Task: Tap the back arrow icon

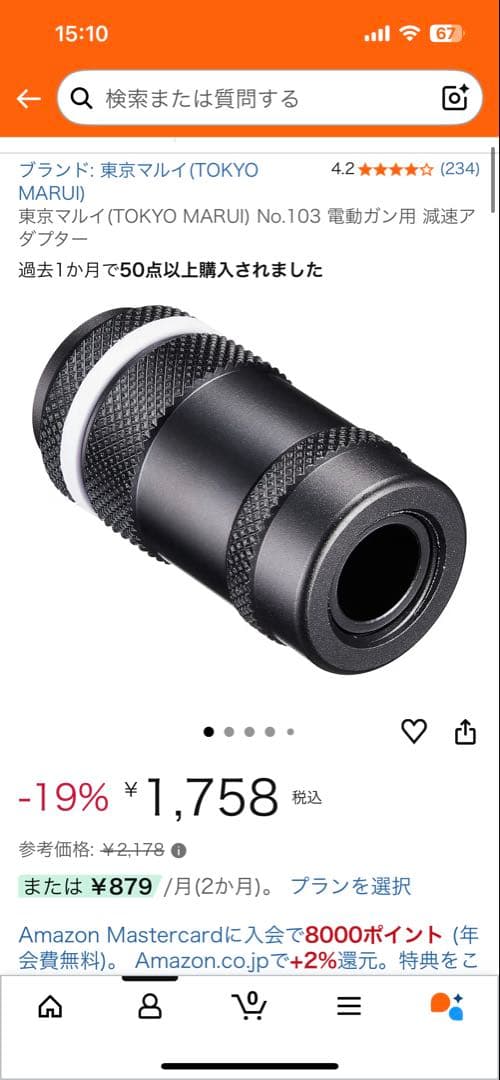Action: (x=28, y=98)
